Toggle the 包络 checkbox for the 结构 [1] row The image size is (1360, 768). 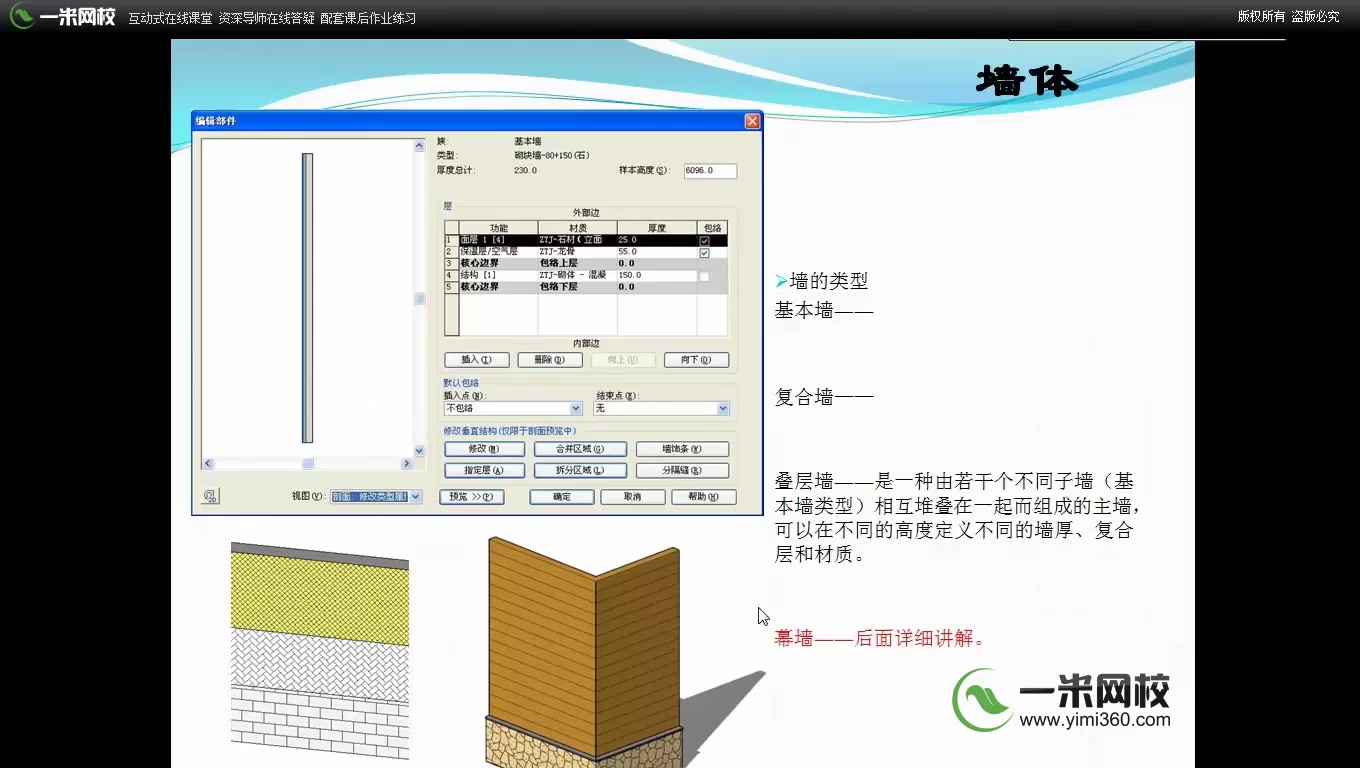tap(705, 276)
